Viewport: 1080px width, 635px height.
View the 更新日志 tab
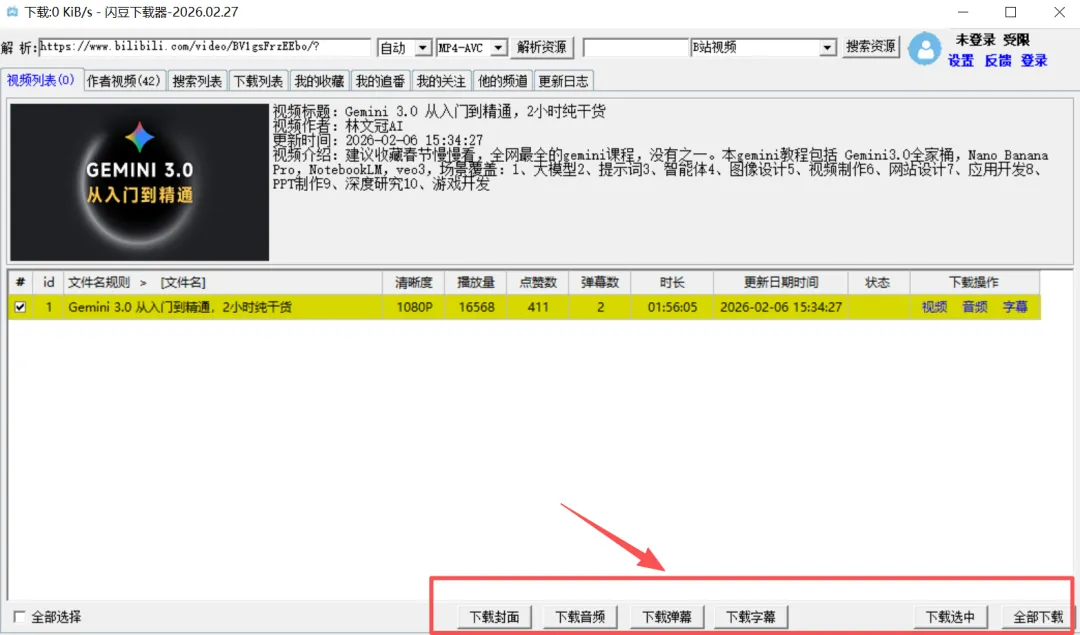point(563,81)
